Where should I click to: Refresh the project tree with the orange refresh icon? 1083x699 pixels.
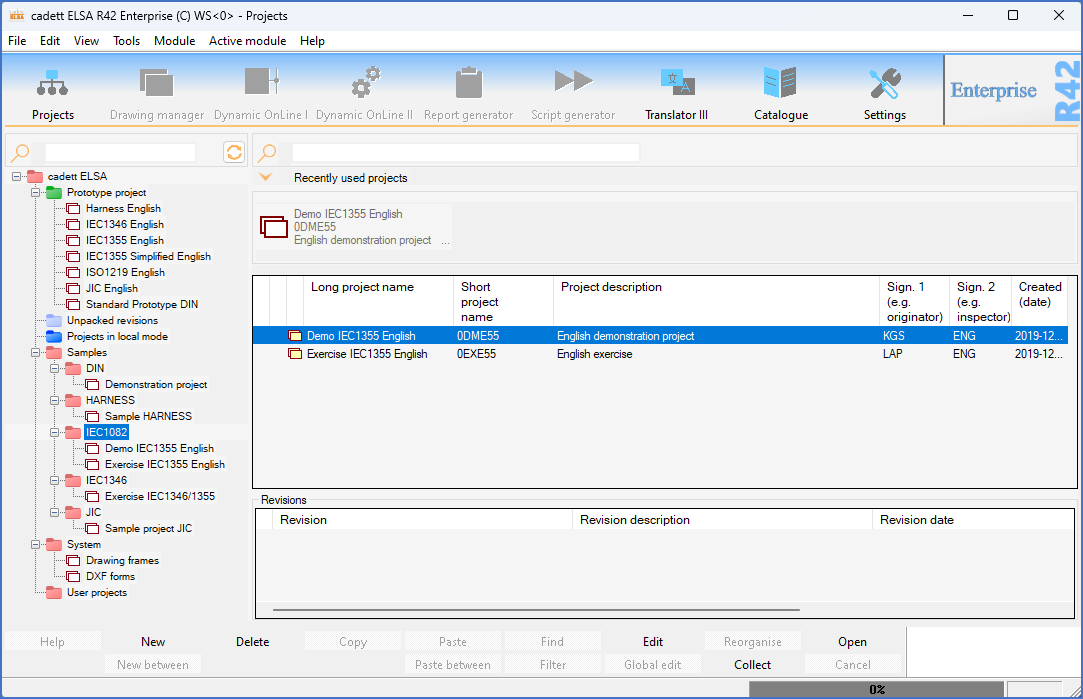point(234,152)
